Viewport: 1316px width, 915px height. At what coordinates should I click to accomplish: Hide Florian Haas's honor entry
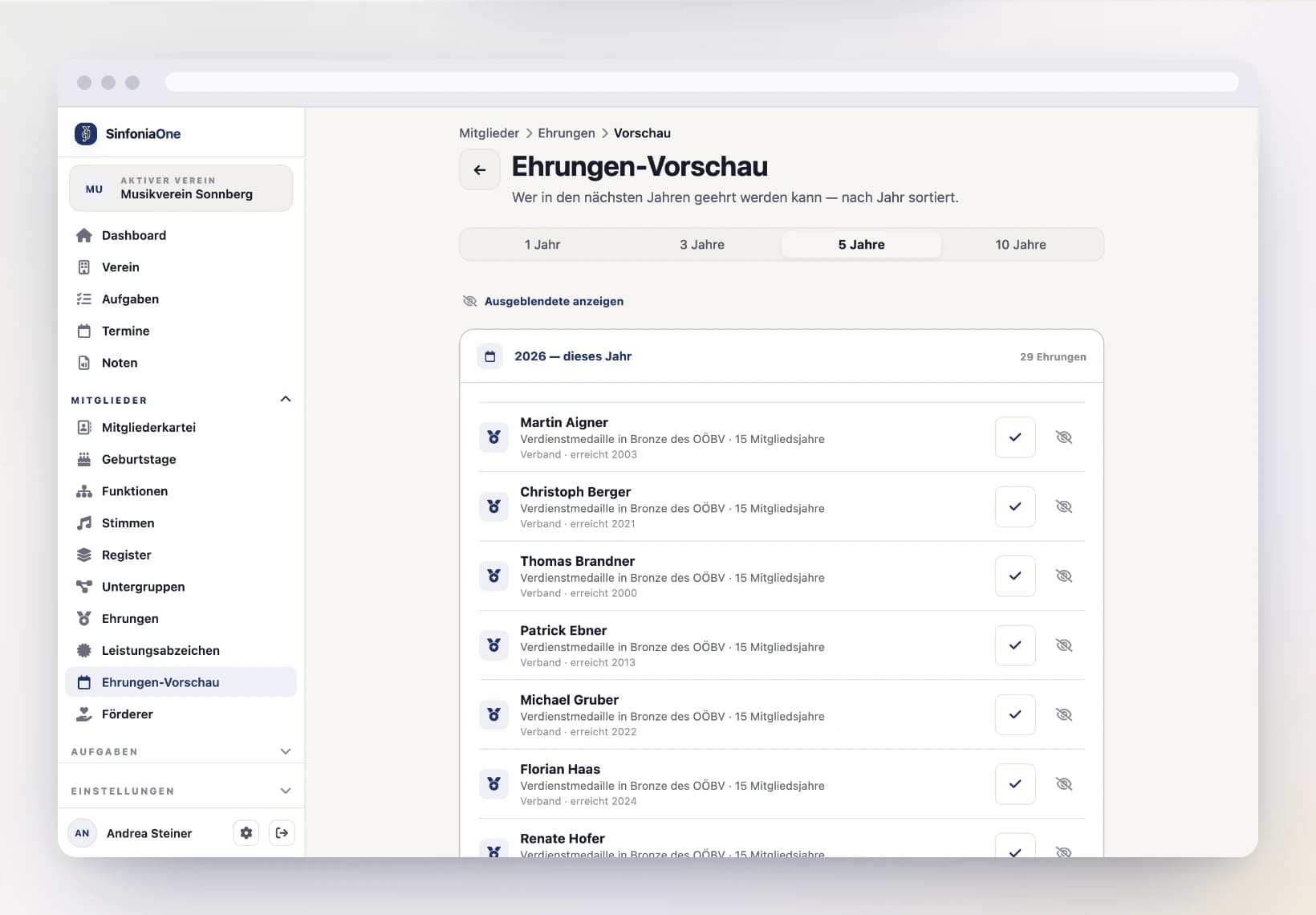1064,784
